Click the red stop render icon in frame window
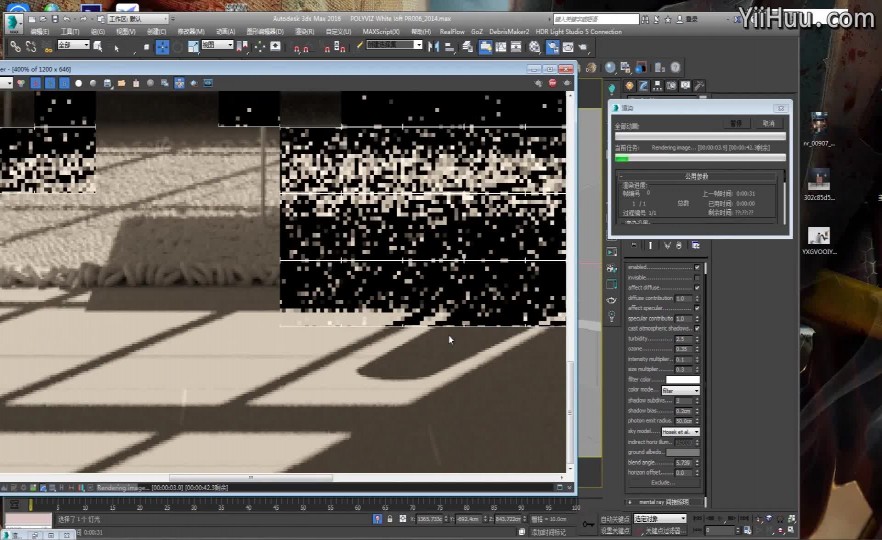The image size is (882, 540). [552, 83]
